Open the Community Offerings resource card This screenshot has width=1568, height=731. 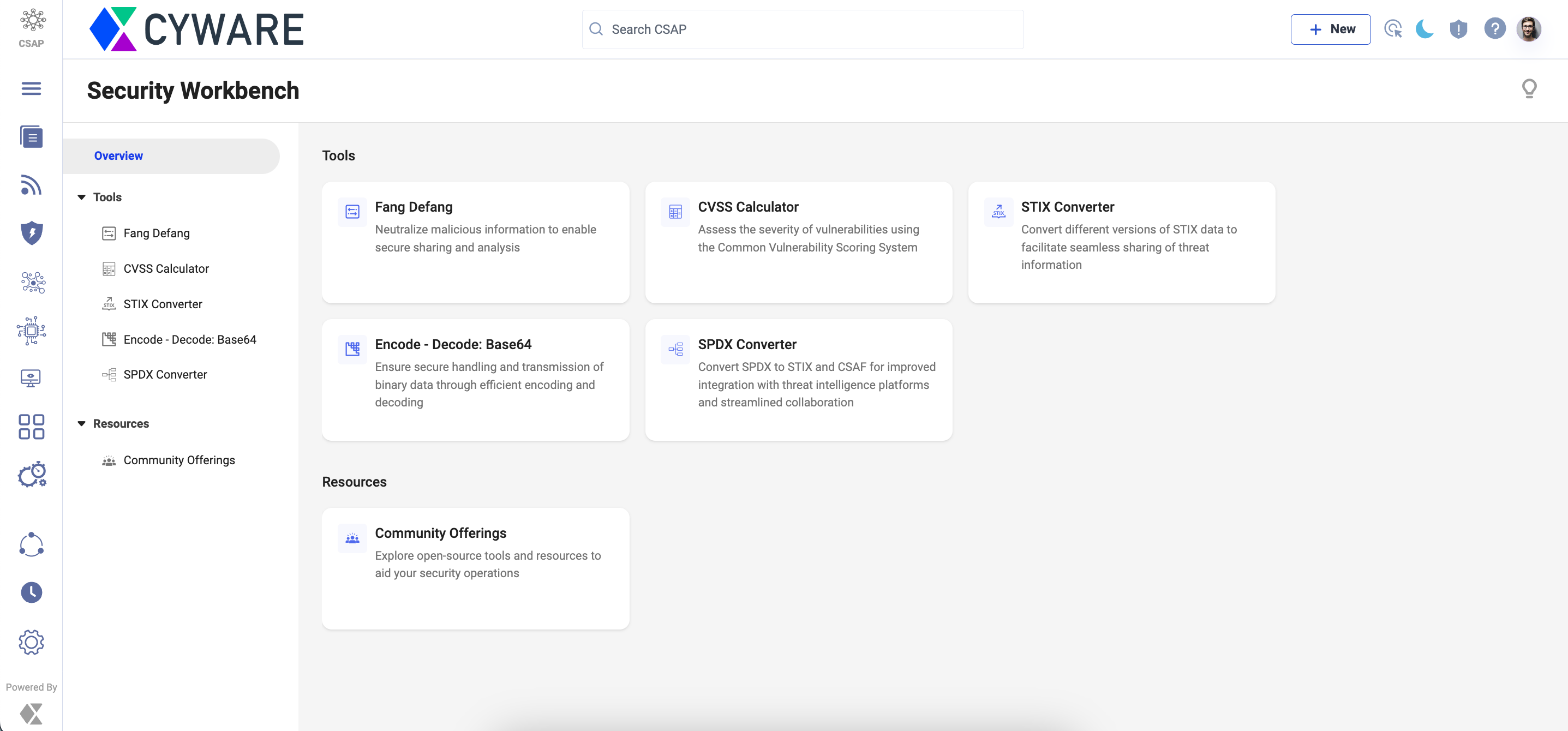pyautogui.click(x=475, y=568)
